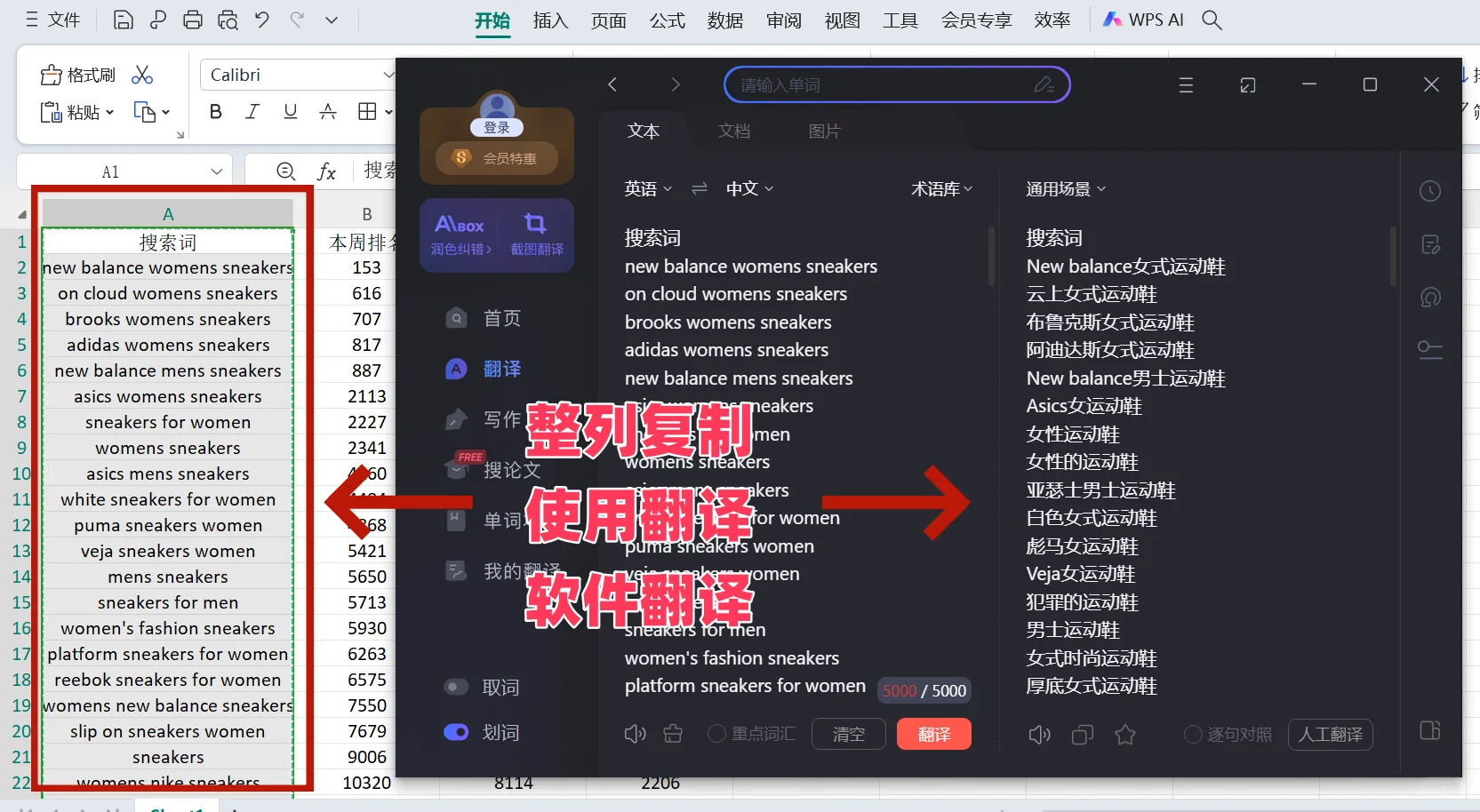Star the translation result as favorite

coord(1125,735)
